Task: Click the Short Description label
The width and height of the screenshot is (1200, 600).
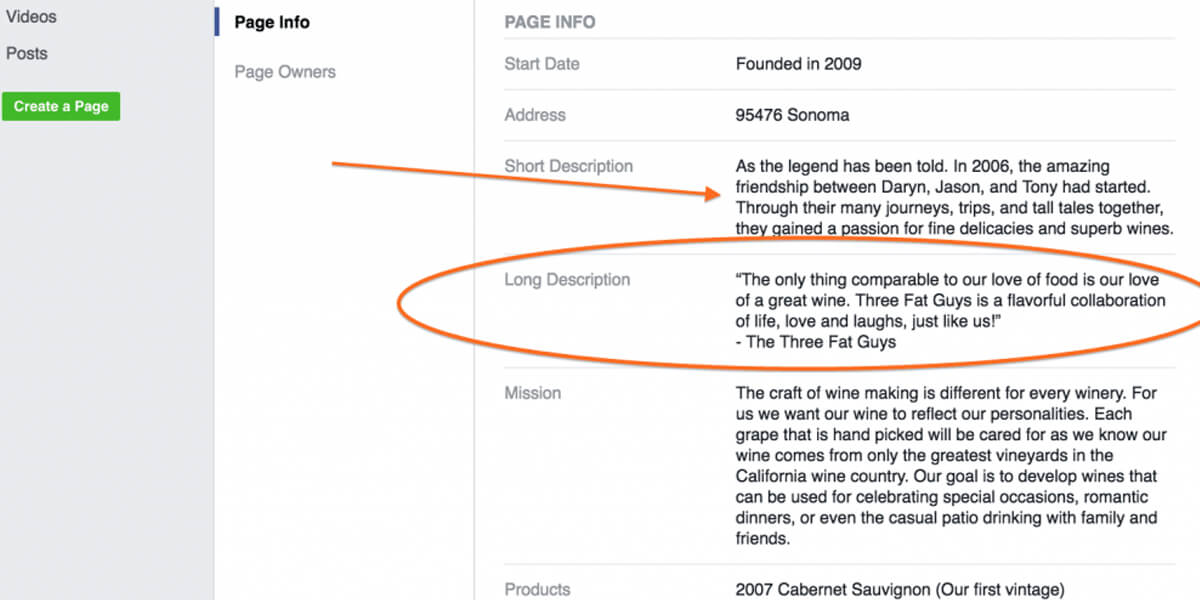Action: point(568,165)
